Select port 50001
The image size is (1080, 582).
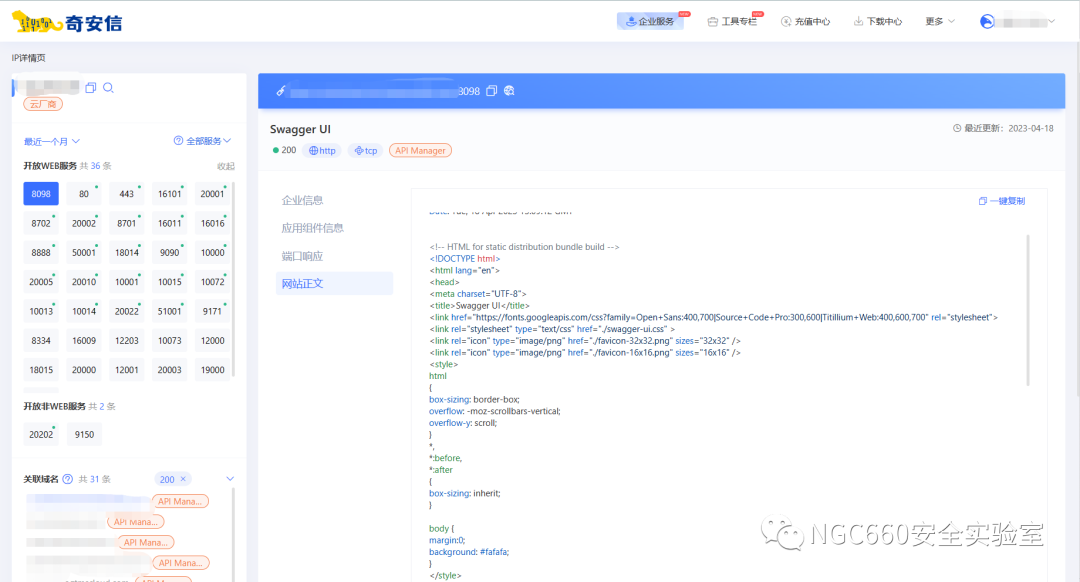coord(84,252)
